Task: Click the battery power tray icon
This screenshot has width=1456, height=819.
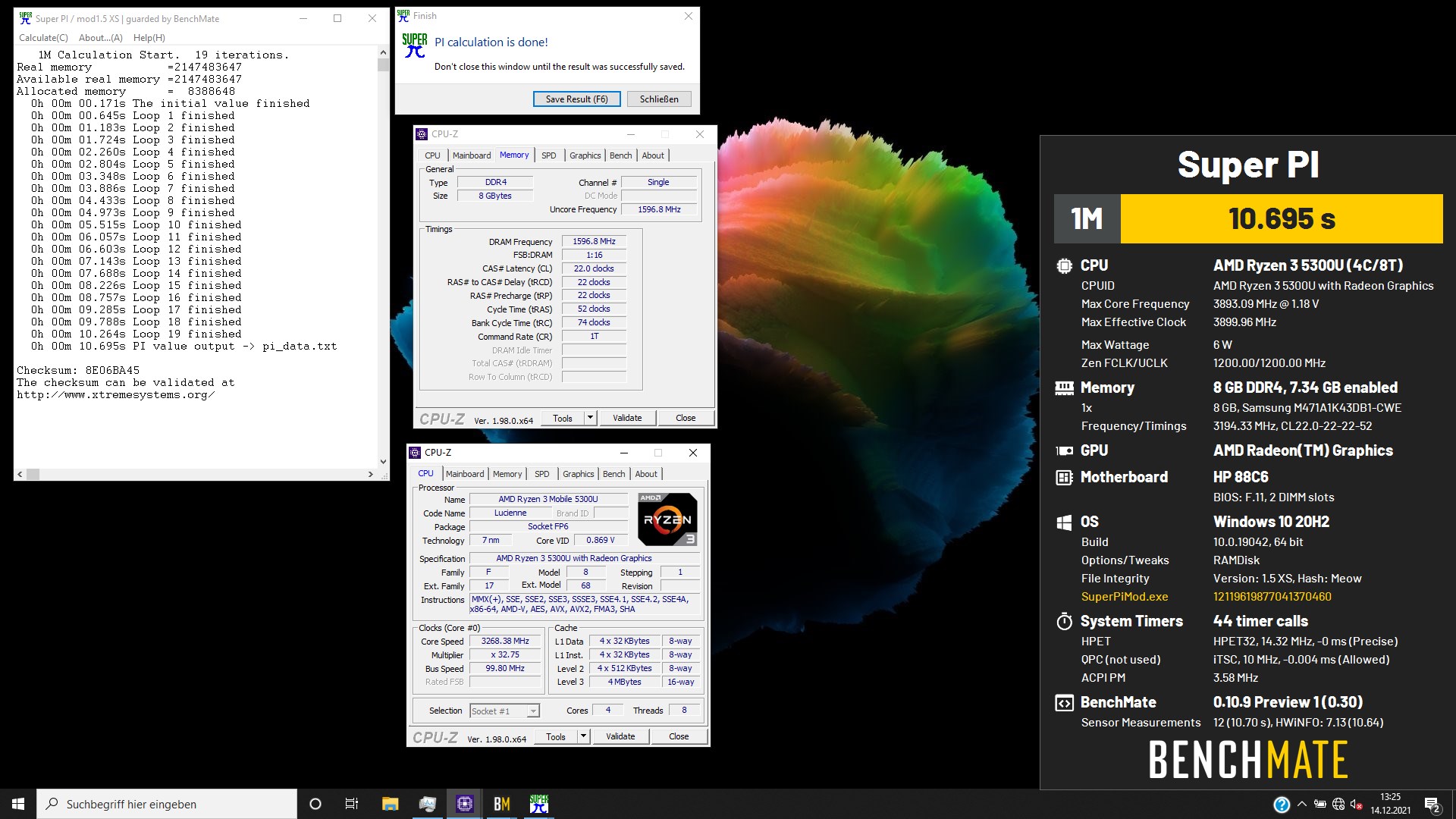Action: (1320, 805)
